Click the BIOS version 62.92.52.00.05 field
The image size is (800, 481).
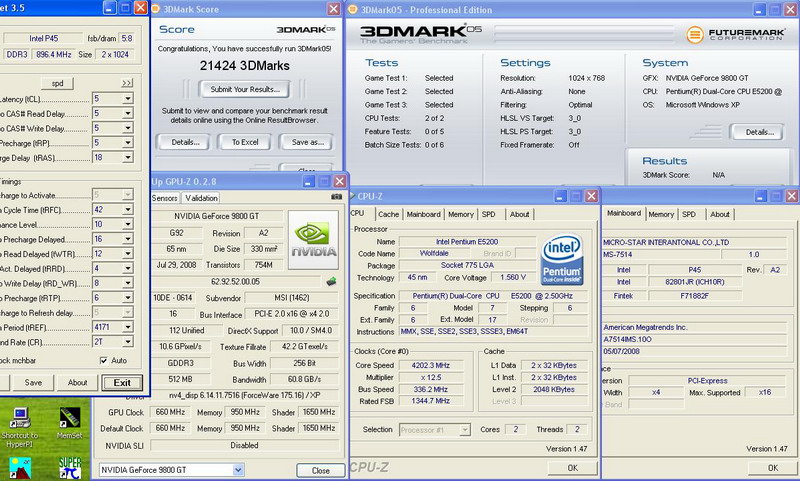coord(236,281)
